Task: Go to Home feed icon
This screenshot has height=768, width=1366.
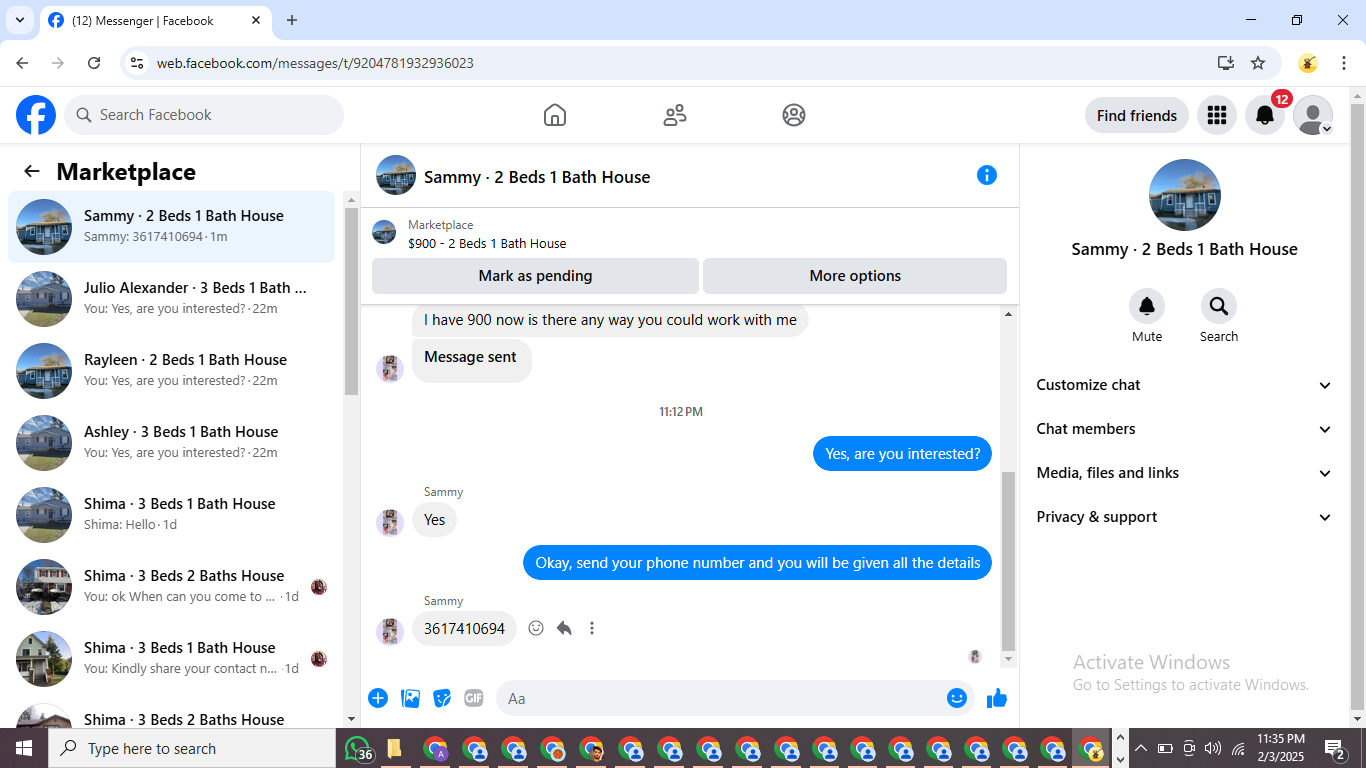Action: (555, 115)
